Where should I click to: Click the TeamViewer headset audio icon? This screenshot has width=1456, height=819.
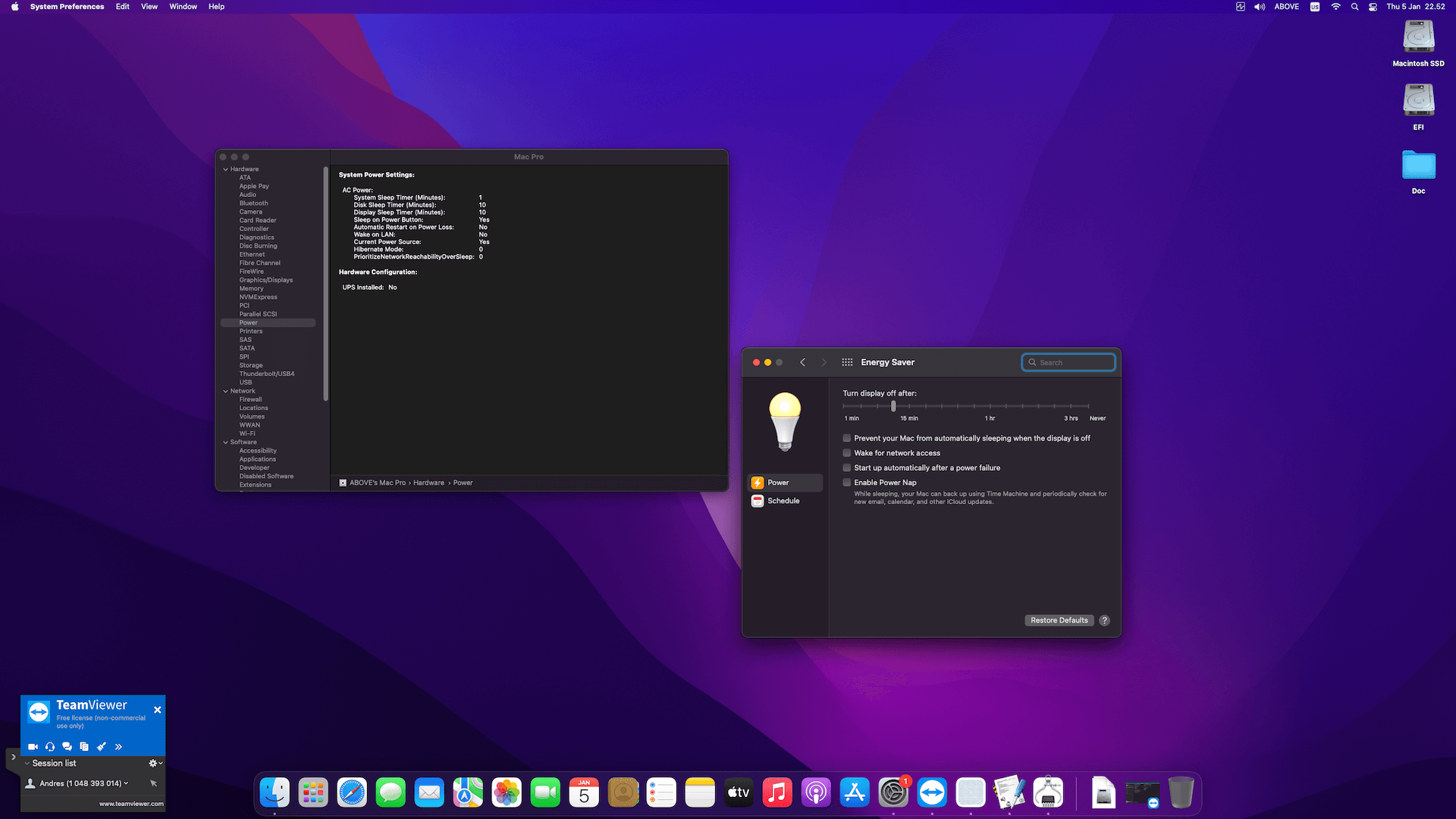(x=50, y=746)
